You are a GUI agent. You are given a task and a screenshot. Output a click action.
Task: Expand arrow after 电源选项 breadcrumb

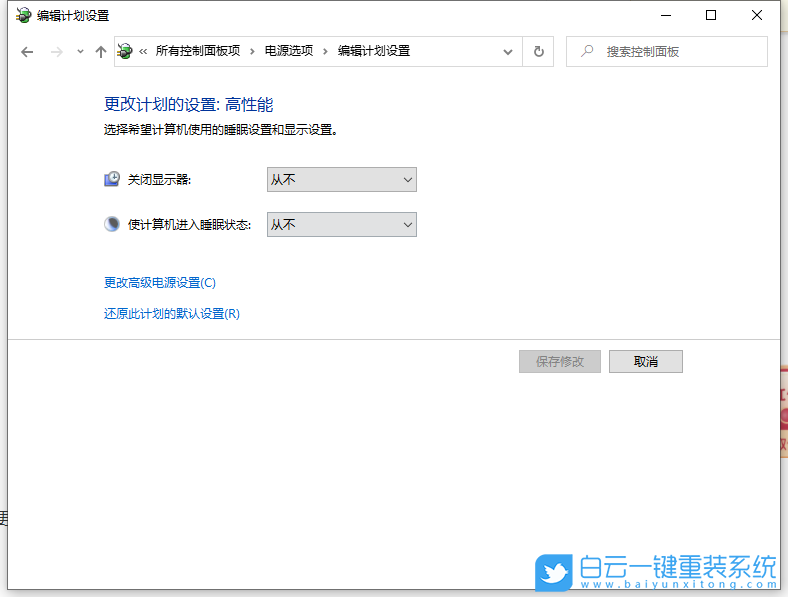point(325,51)
